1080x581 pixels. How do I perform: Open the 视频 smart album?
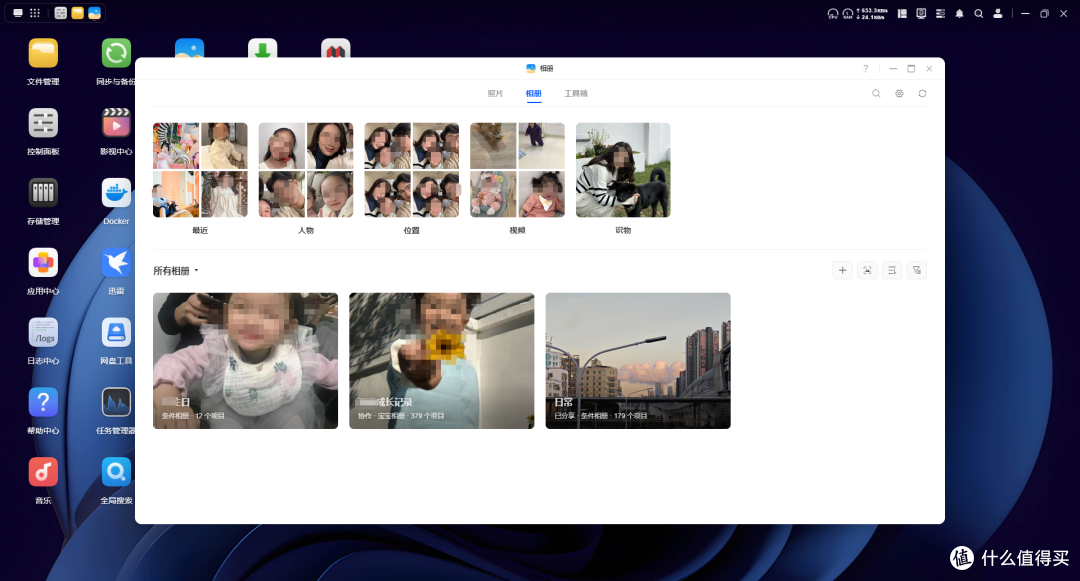coord(517,170)
